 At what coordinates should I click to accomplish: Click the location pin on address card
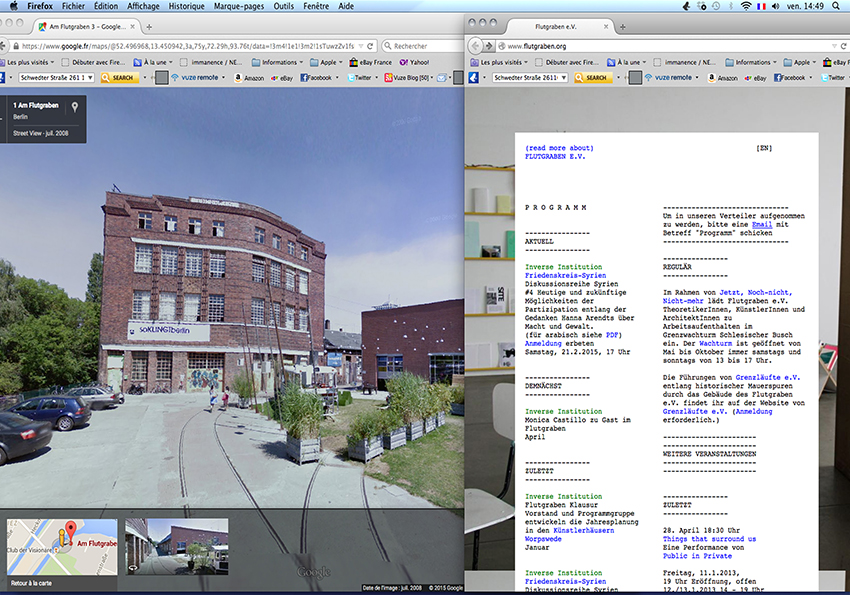pyautogui.click(x=75, y=107)
